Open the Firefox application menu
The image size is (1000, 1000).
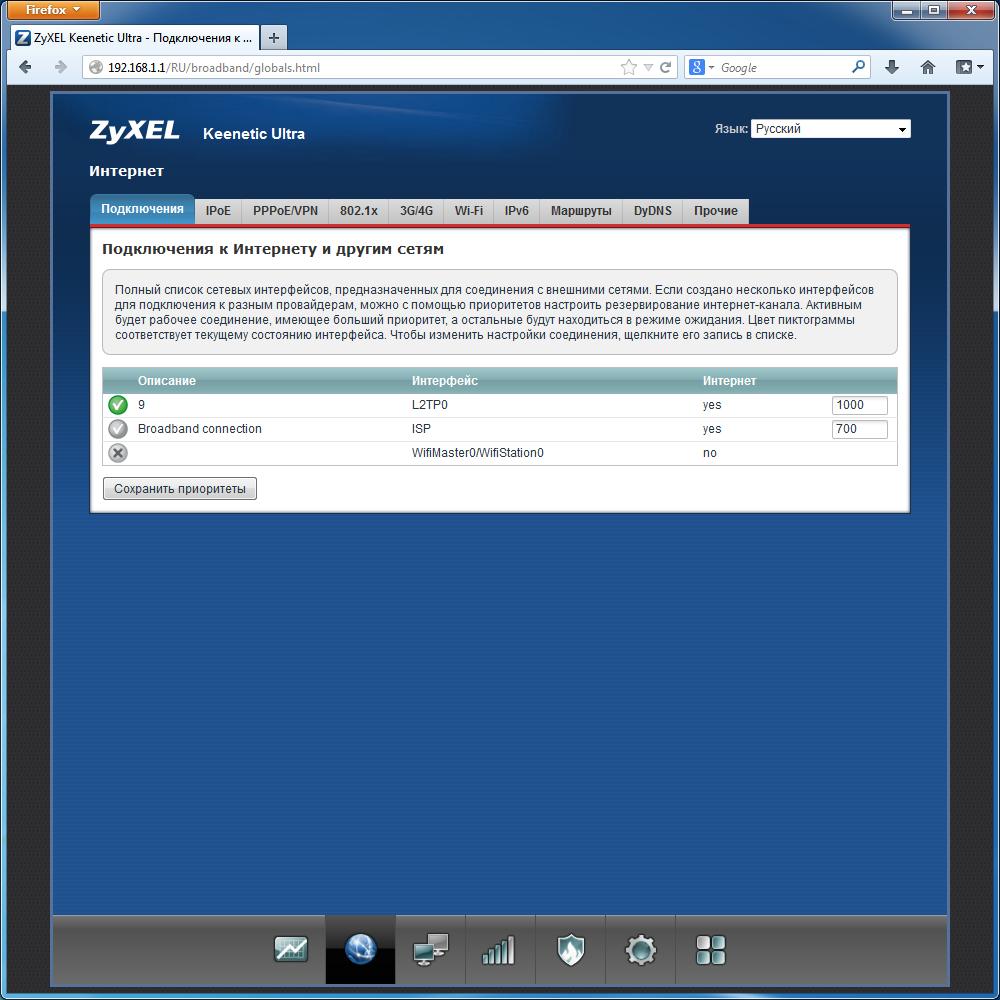[x=53, y=10]
